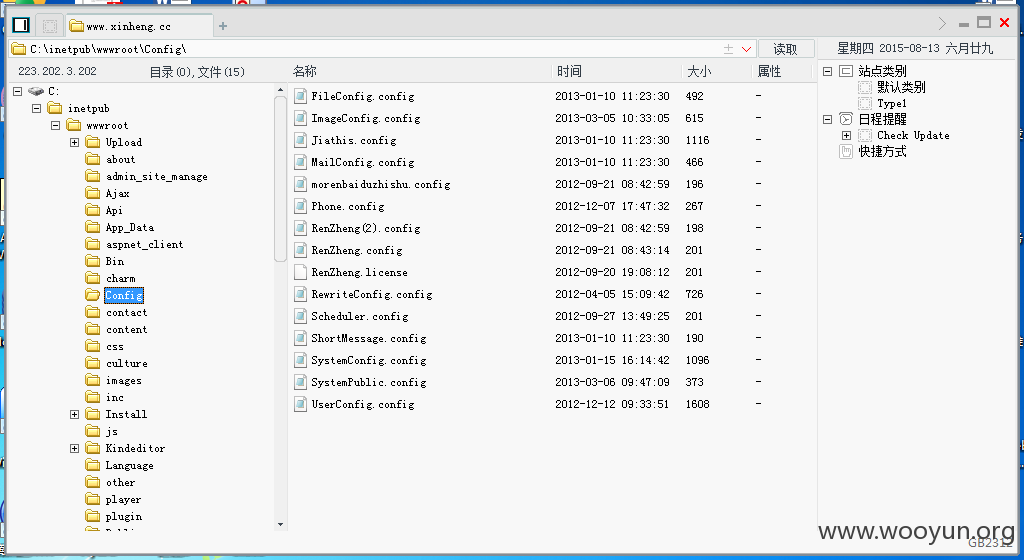This screenshot has width=1024, height=560.
Task: Select SystemPublic.config file name
Action: tap(369, 382)
